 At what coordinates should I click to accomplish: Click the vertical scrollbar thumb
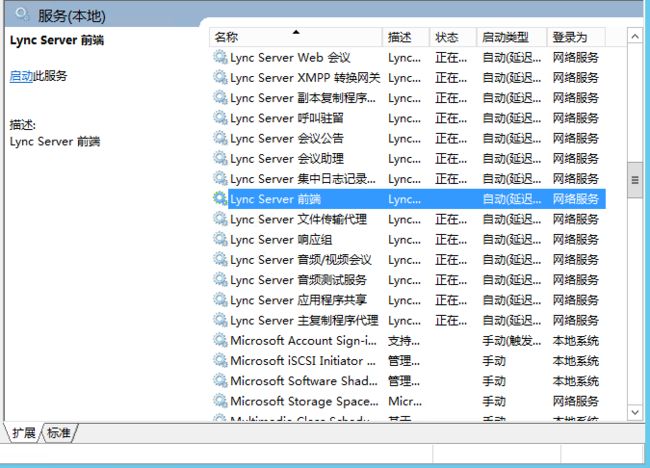(635, 180)
